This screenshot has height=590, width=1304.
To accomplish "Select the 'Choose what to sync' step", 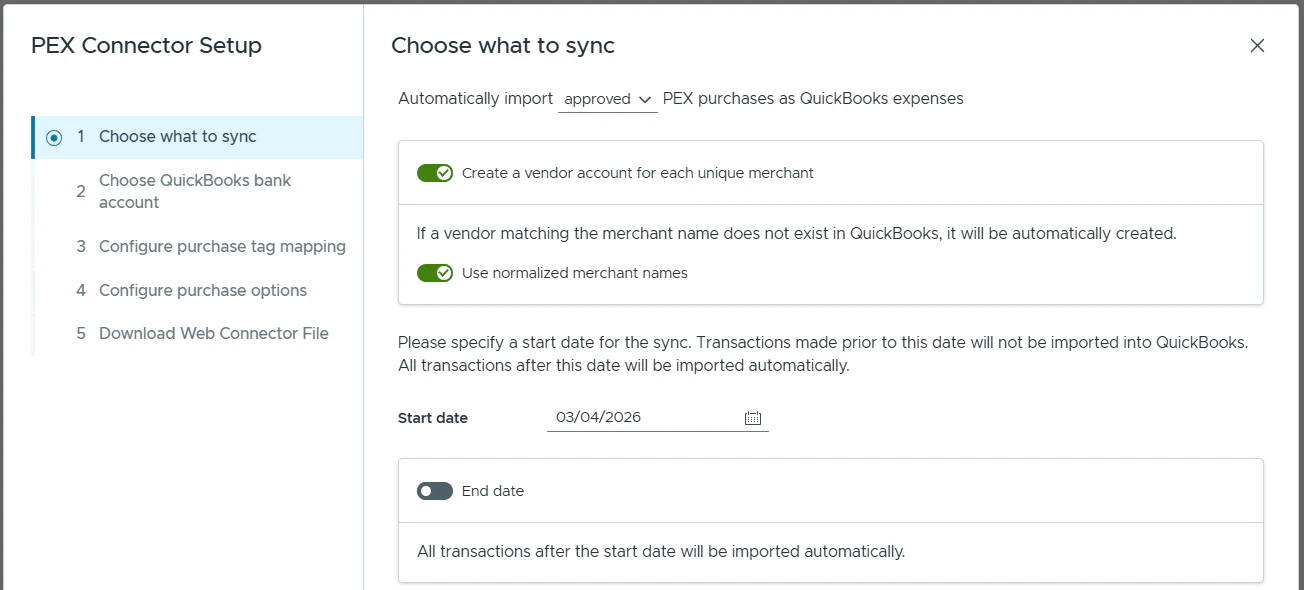I will point(178,137).
